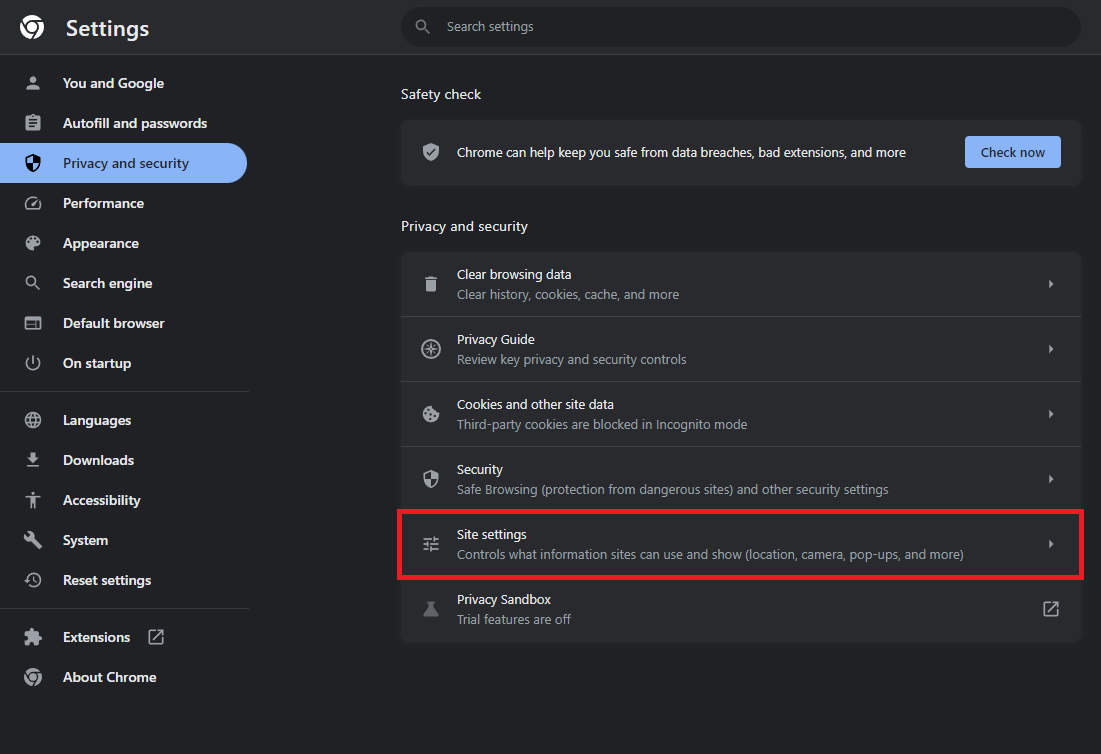Click the puzzle piece icon for Extensions
1101x754 pixels.
pos(32,637)
